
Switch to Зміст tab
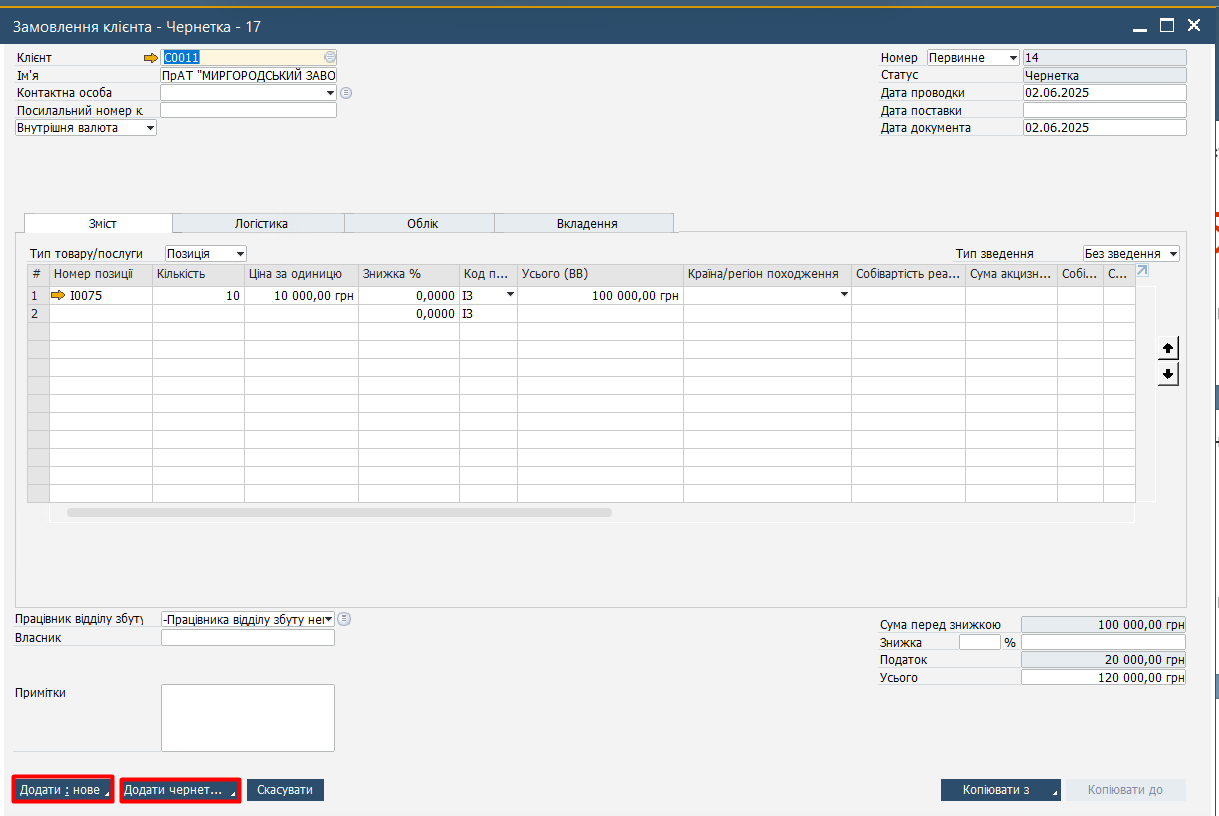coord(98,224)
